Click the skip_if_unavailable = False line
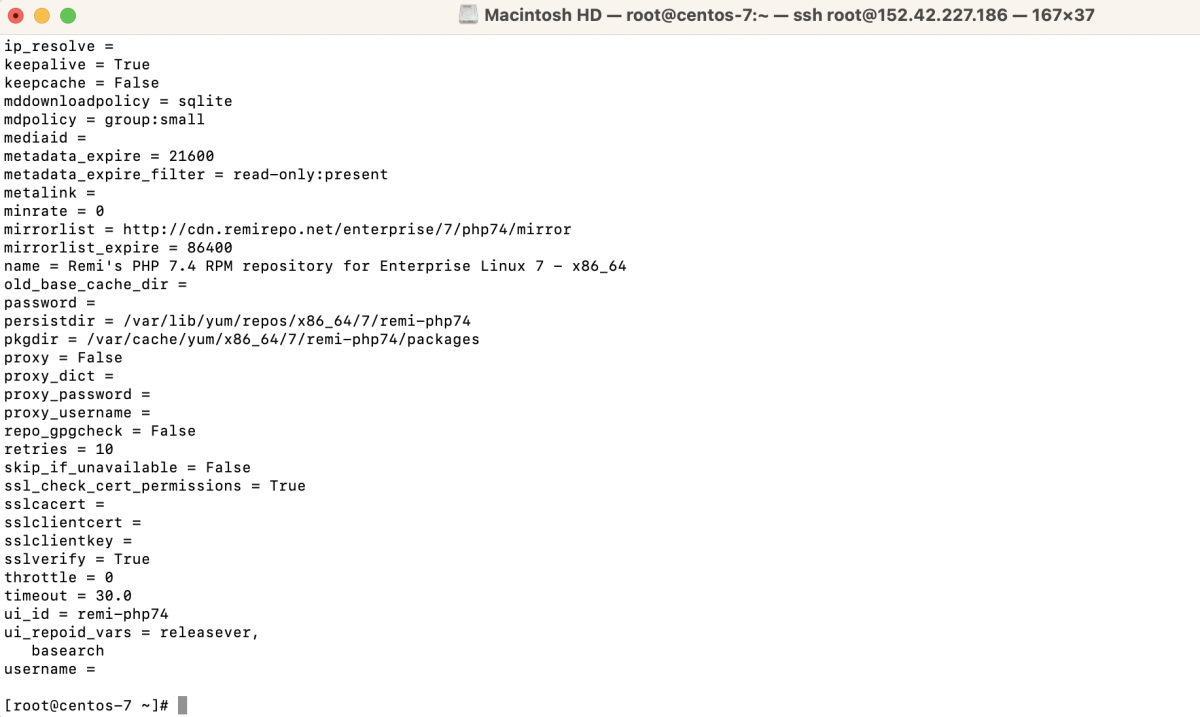The width and height of the screenshot is (1200, 717). click(127, 467)
